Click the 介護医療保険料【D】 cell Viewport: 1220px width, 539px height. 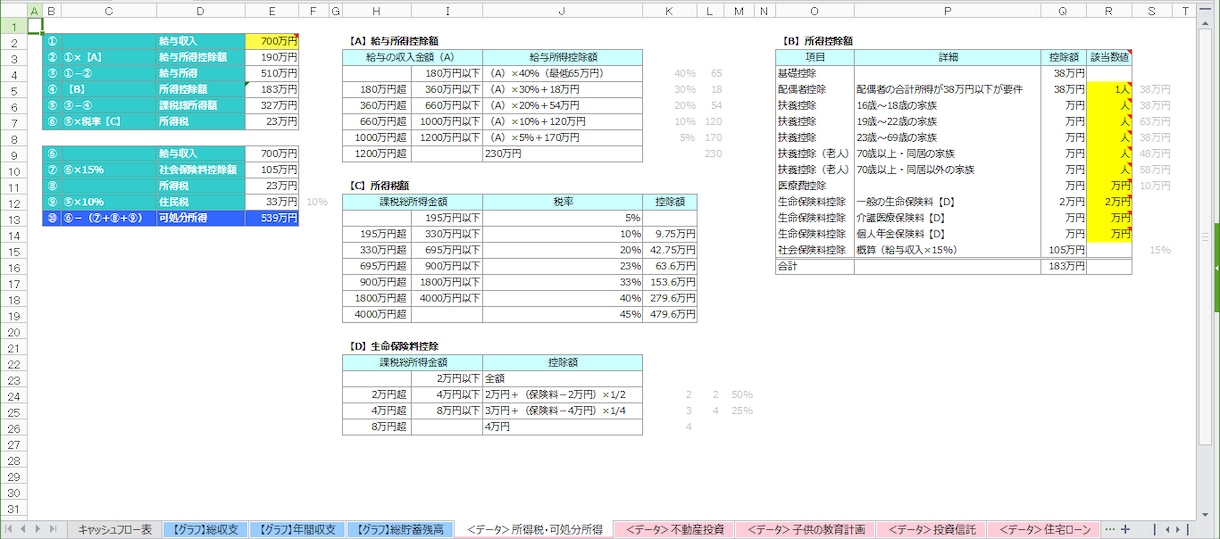click(x=947, y=217)
